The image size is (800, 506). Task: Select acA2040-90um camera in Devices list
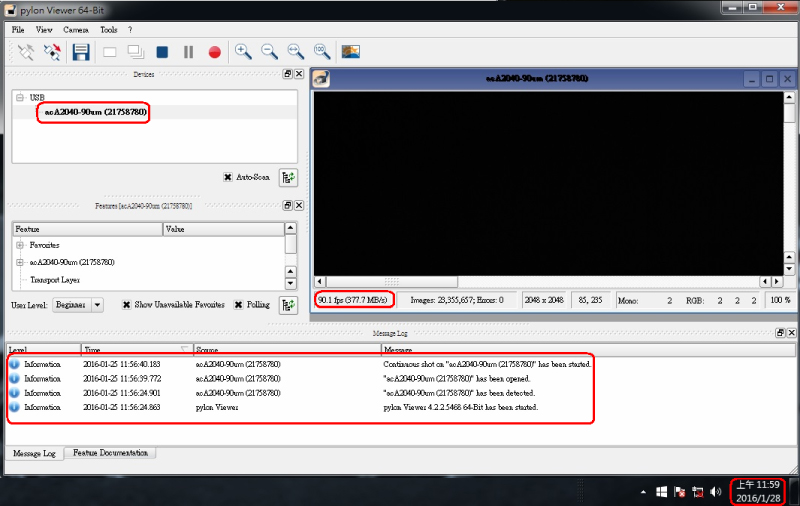[96, 113]
